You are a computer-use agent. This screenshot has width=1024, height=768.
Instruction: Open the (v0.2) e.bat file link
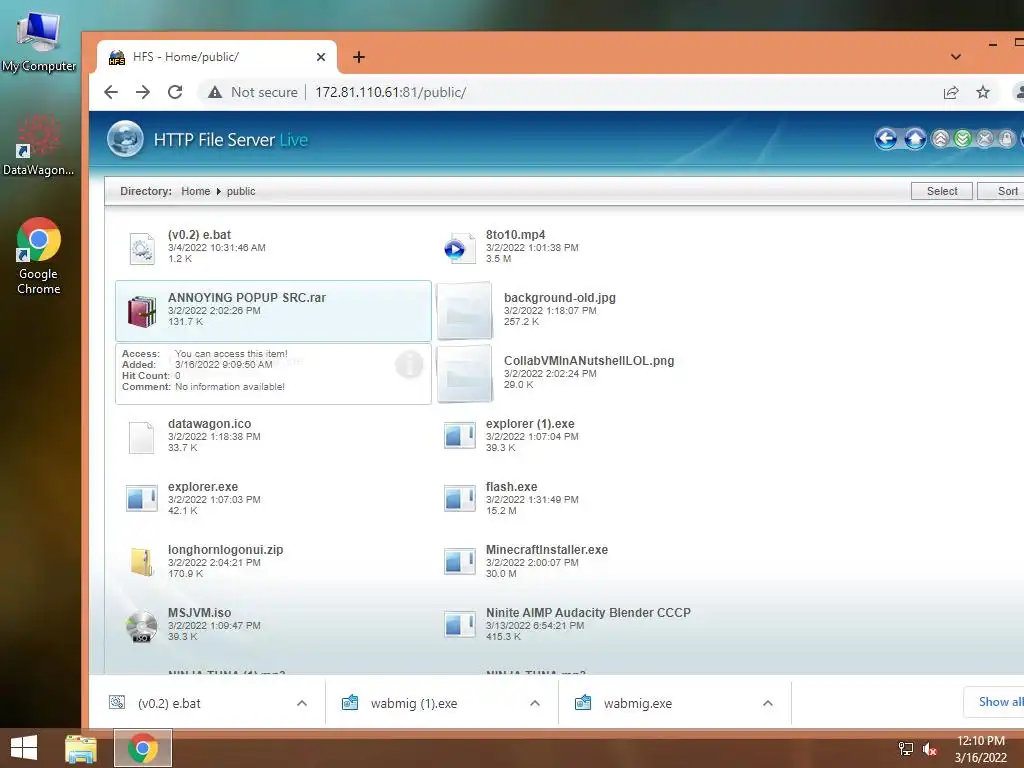199,234
